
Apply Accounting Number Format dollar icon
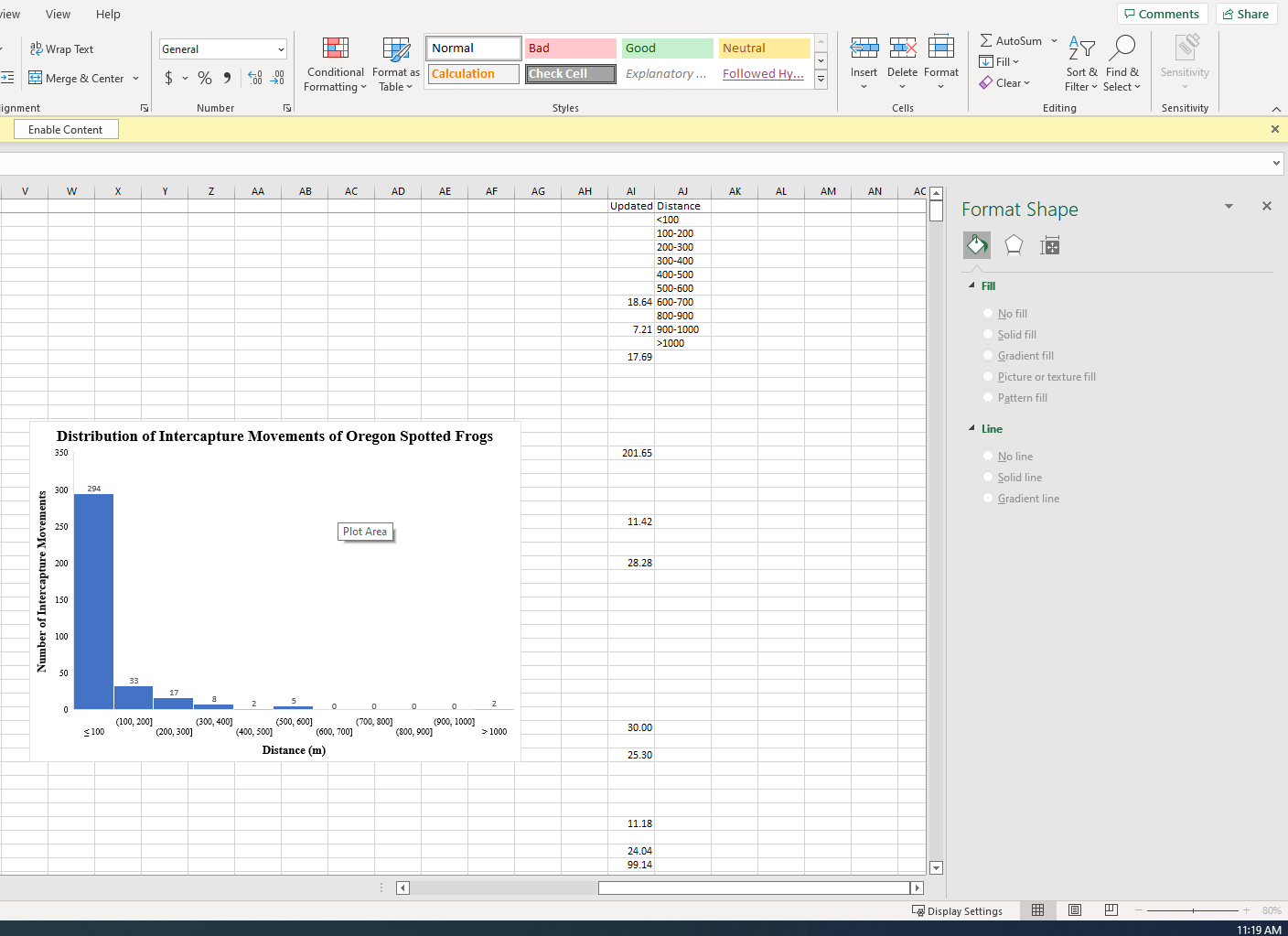click(x=168, y=78)
